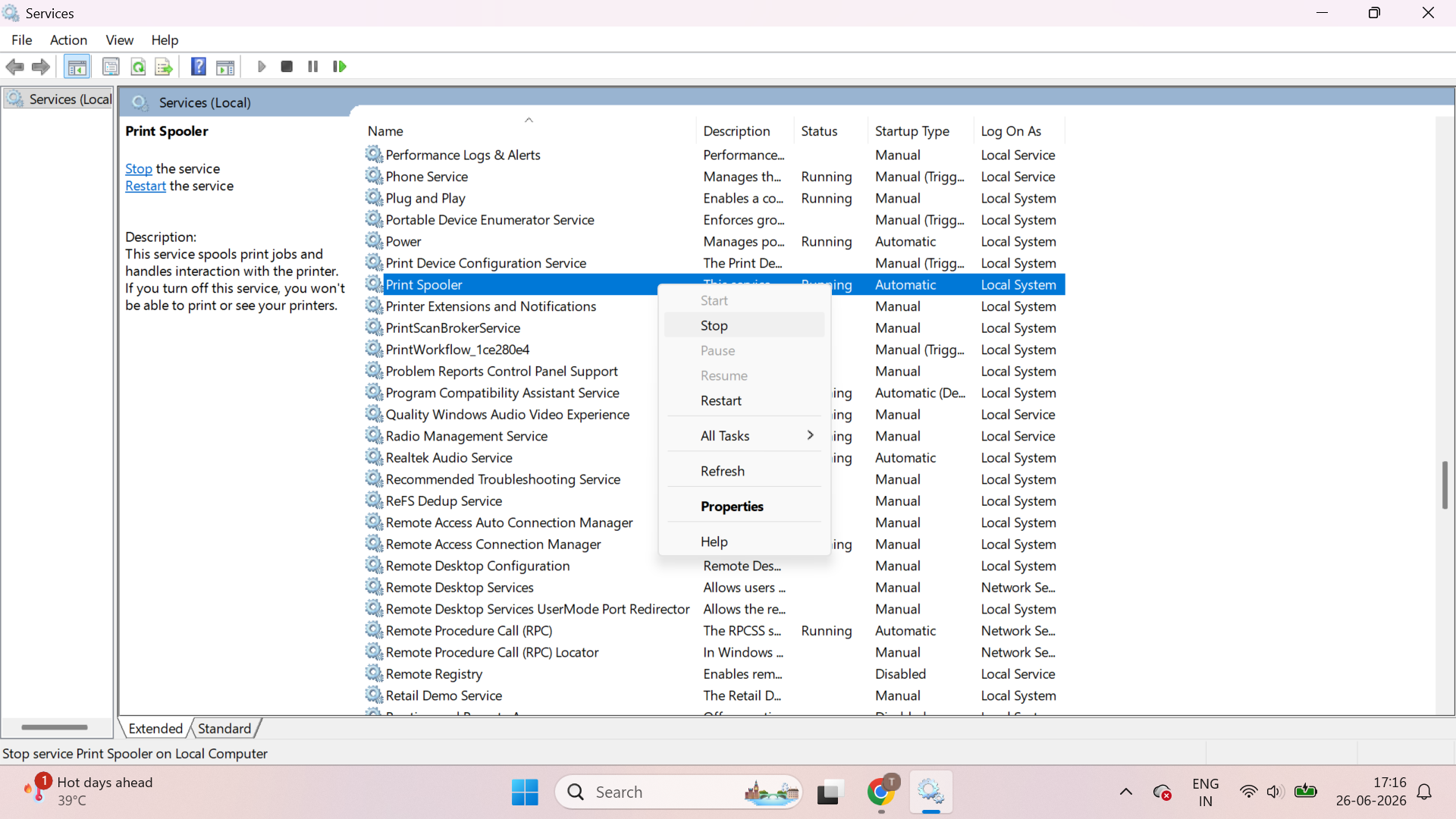Open the View menu
The image size is (1456, 819).
tap(119, 40)
